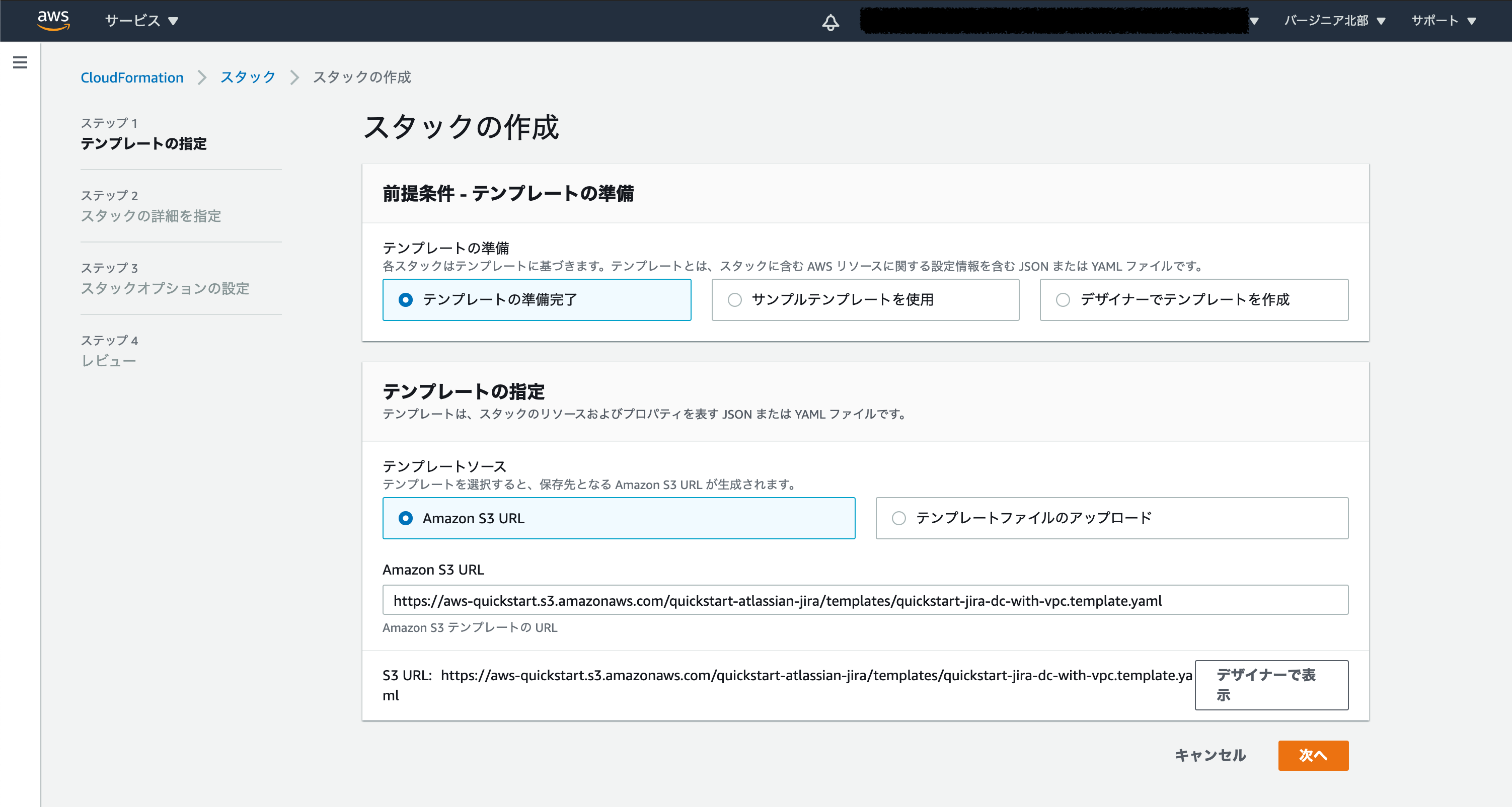Select デザイナーでテンプレートを作成 radio option
1512x807 pixels.
(1194, 299)
